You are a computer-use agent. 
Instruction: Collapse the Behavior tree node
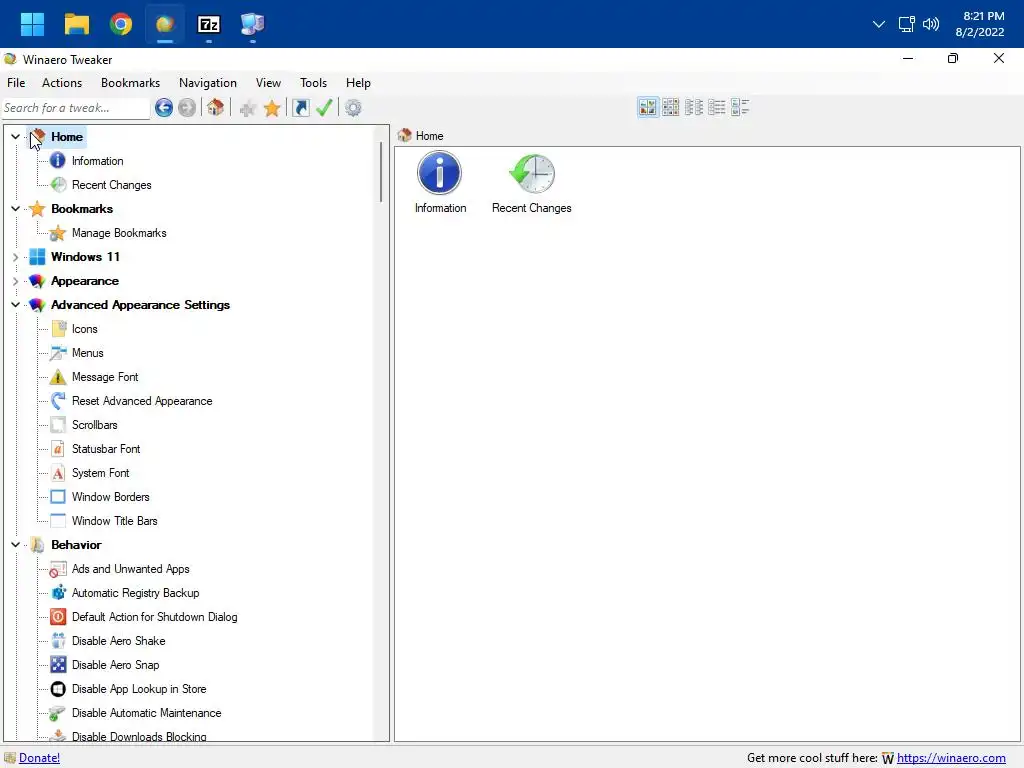[15, 545]
